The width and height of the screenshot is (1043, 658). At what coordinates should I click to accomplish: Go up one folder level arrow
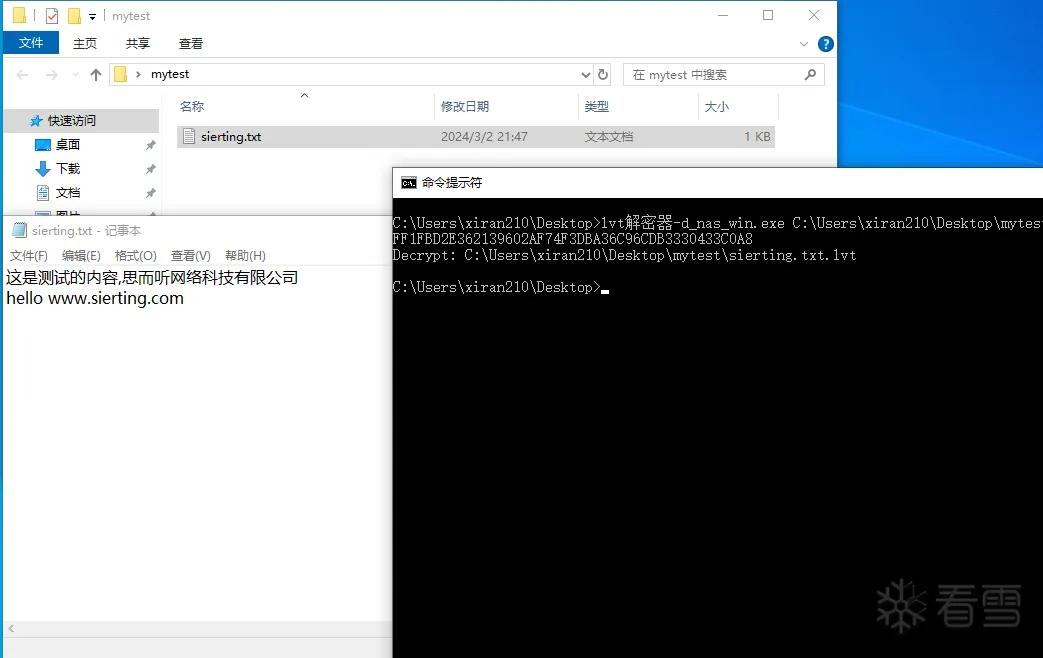tap(96, 75)
